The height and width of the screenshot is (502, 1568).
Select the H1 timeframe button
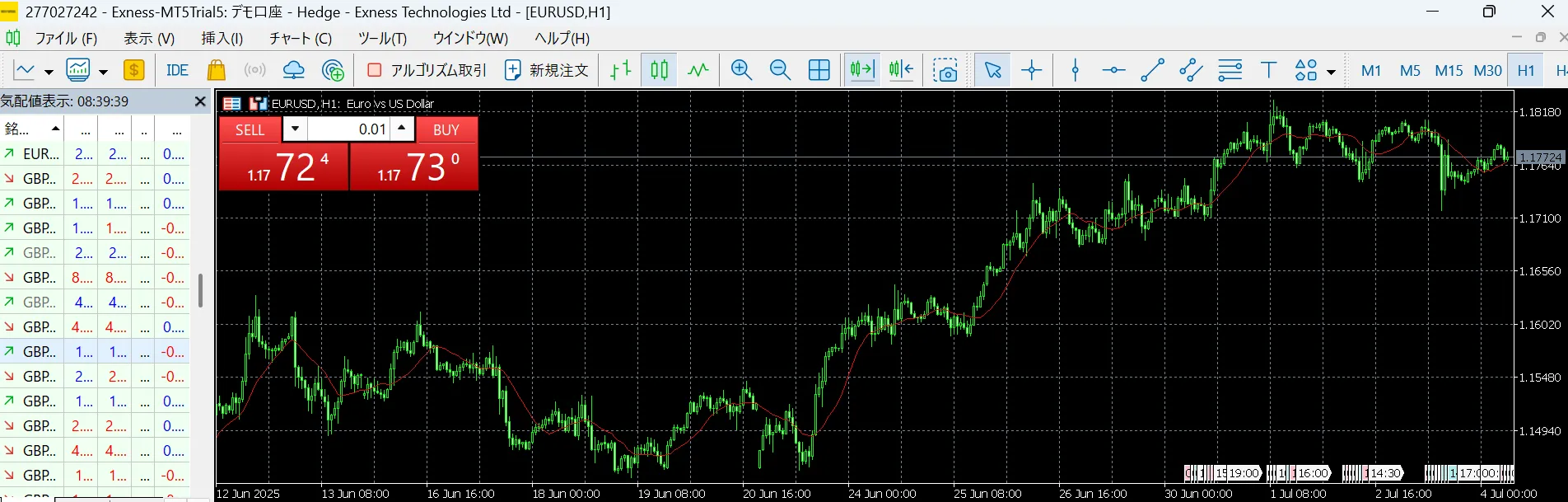point(1526,71)
